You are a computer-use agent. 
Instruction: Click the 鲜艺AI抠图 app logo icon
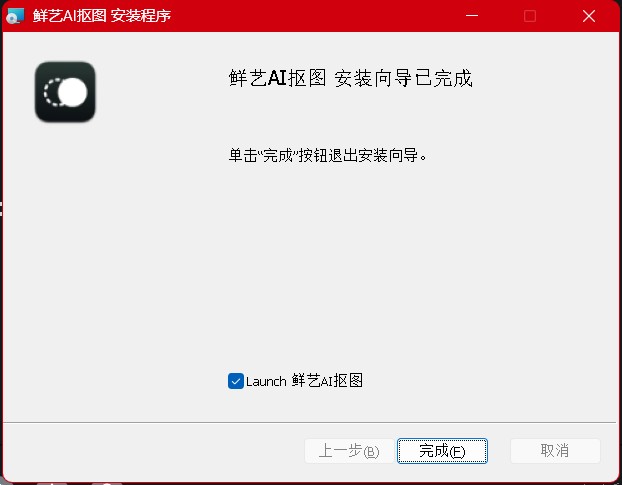coord(65,92)
